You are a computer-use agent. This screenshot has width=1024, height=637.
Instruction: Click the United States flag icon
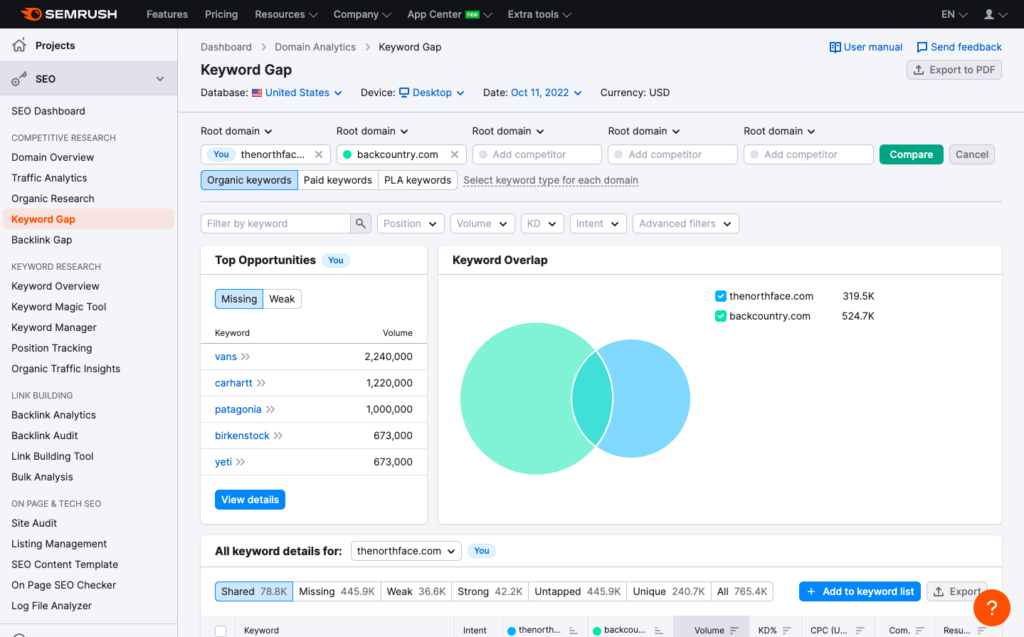[257, 93]
